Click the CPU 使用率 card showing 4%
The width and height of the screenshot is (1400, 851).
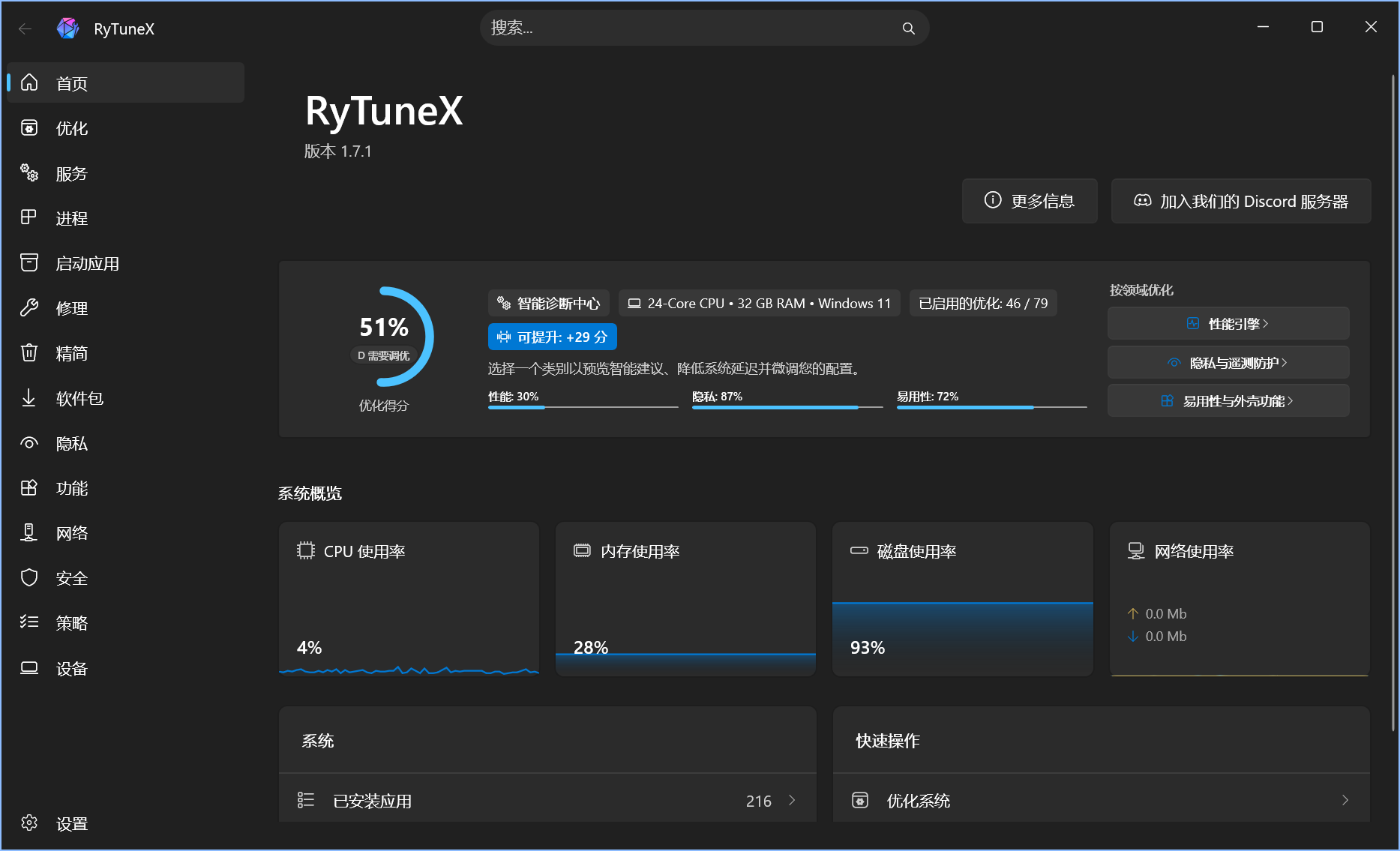click(409, 598)
